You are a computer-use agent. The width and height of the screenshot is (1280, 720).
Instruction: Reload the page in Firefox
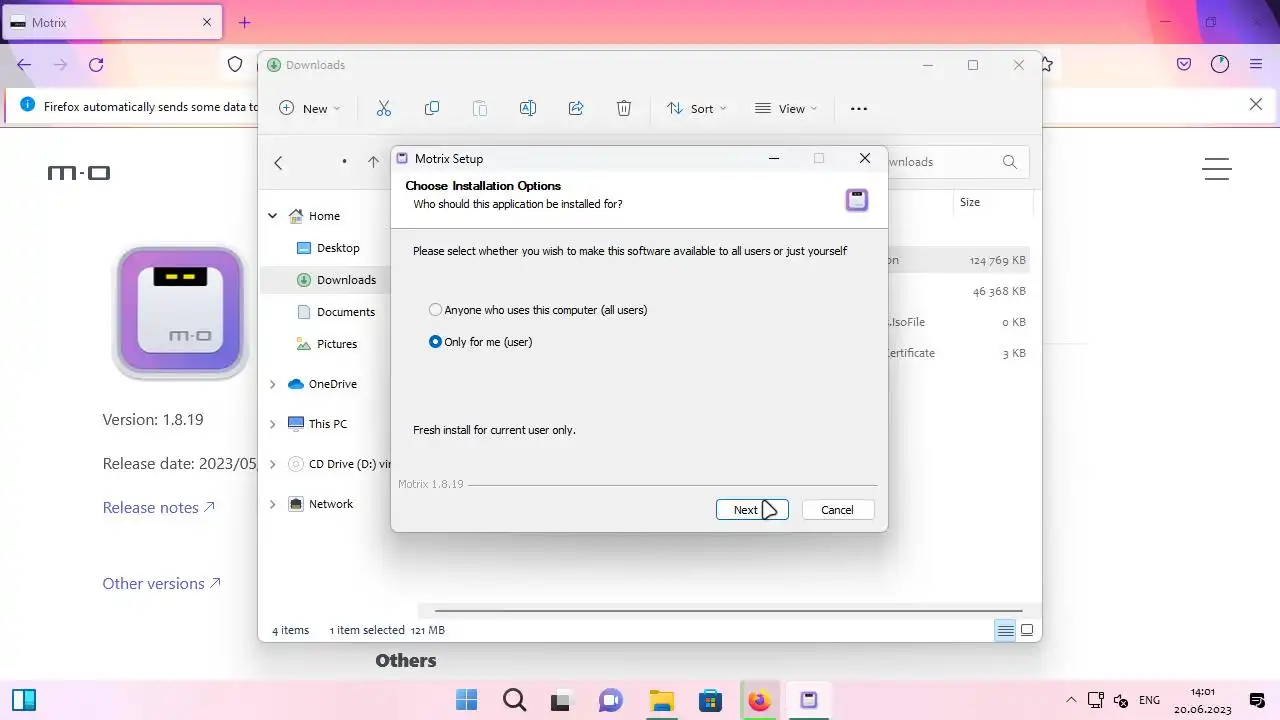pyautogui.click(x=96, y=64)
